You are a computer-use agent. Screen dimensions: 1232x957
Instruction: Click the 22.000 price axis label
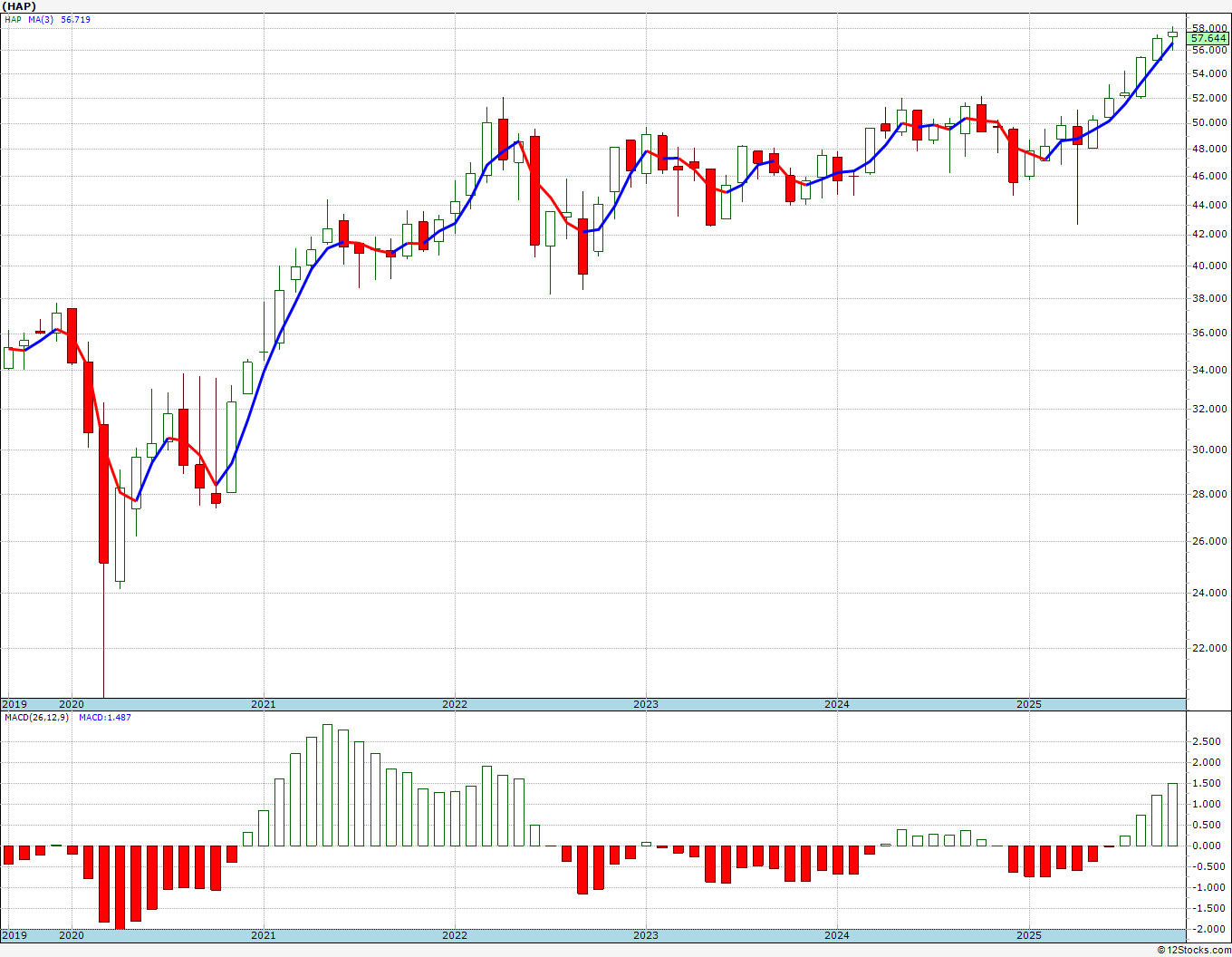[x=1210, y=648]
